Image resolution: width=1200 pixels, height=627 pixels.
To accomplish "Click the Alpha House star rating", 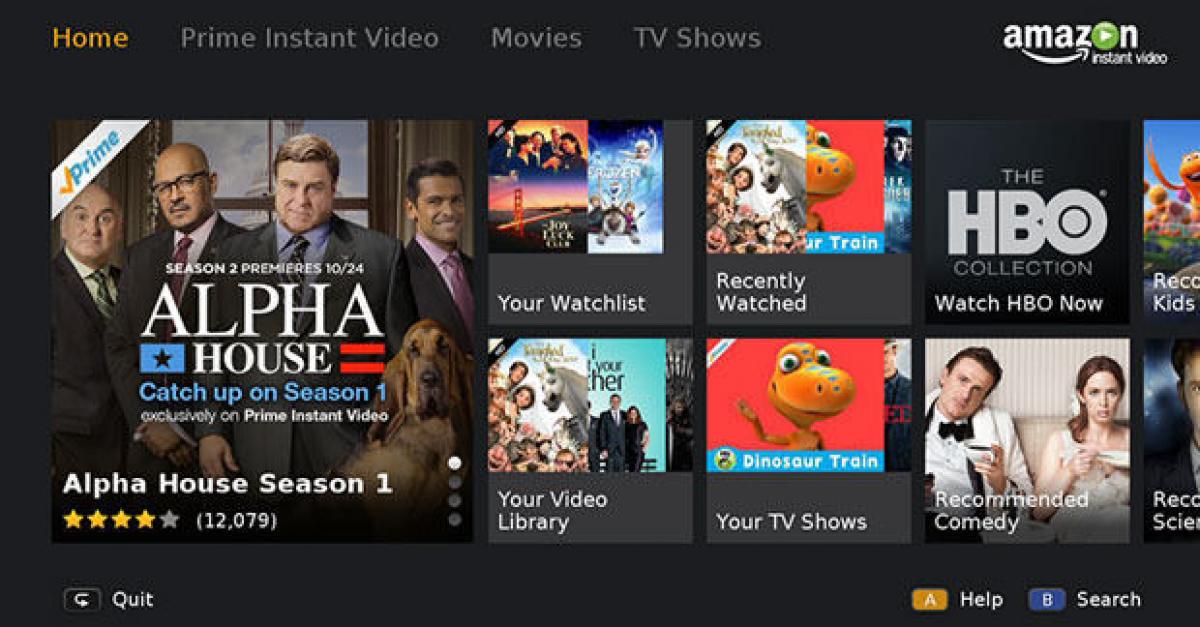I will pos(120,520).
